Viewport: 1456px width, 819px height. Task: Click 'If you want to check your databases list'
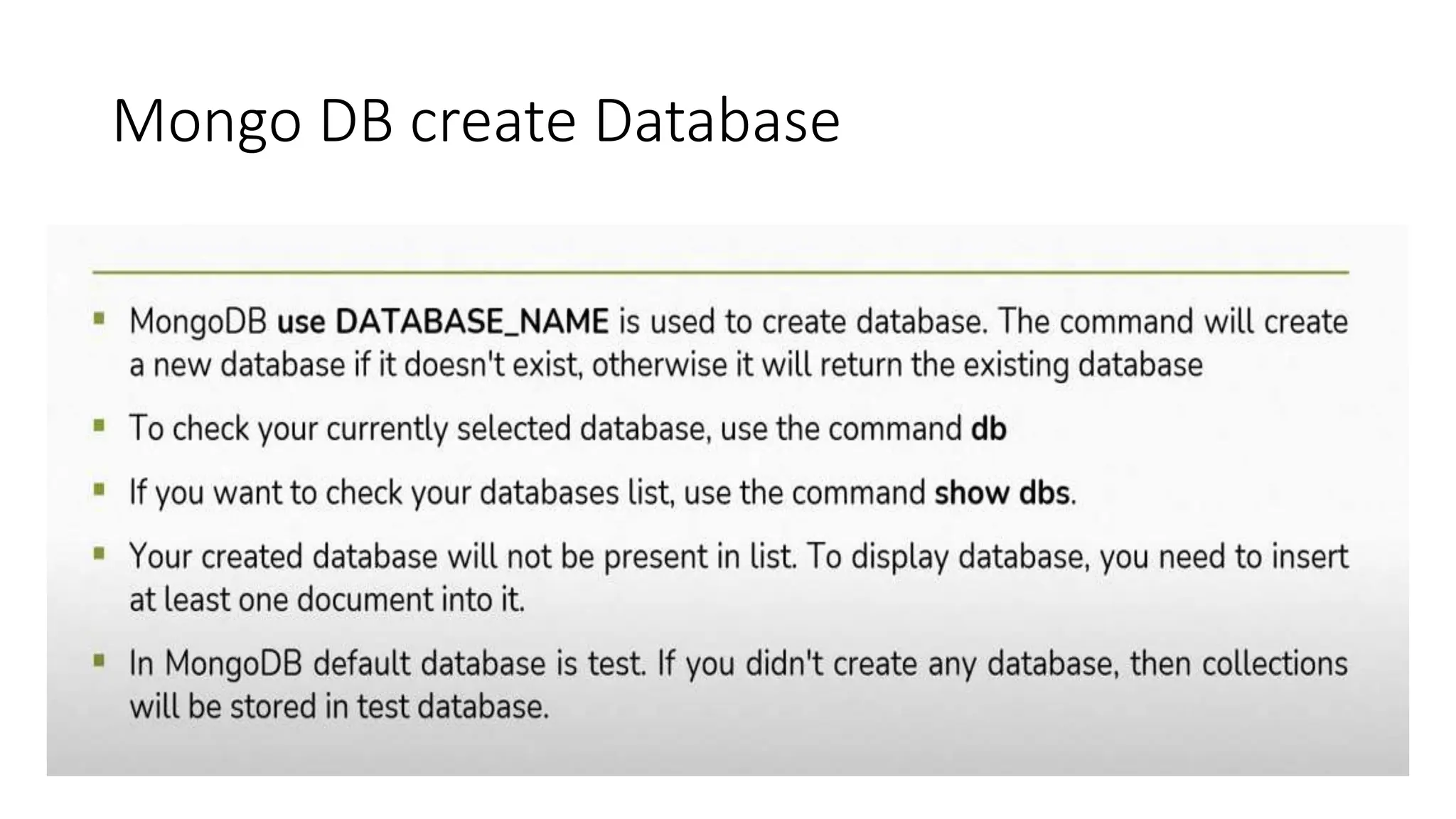[x=402, y=493]
